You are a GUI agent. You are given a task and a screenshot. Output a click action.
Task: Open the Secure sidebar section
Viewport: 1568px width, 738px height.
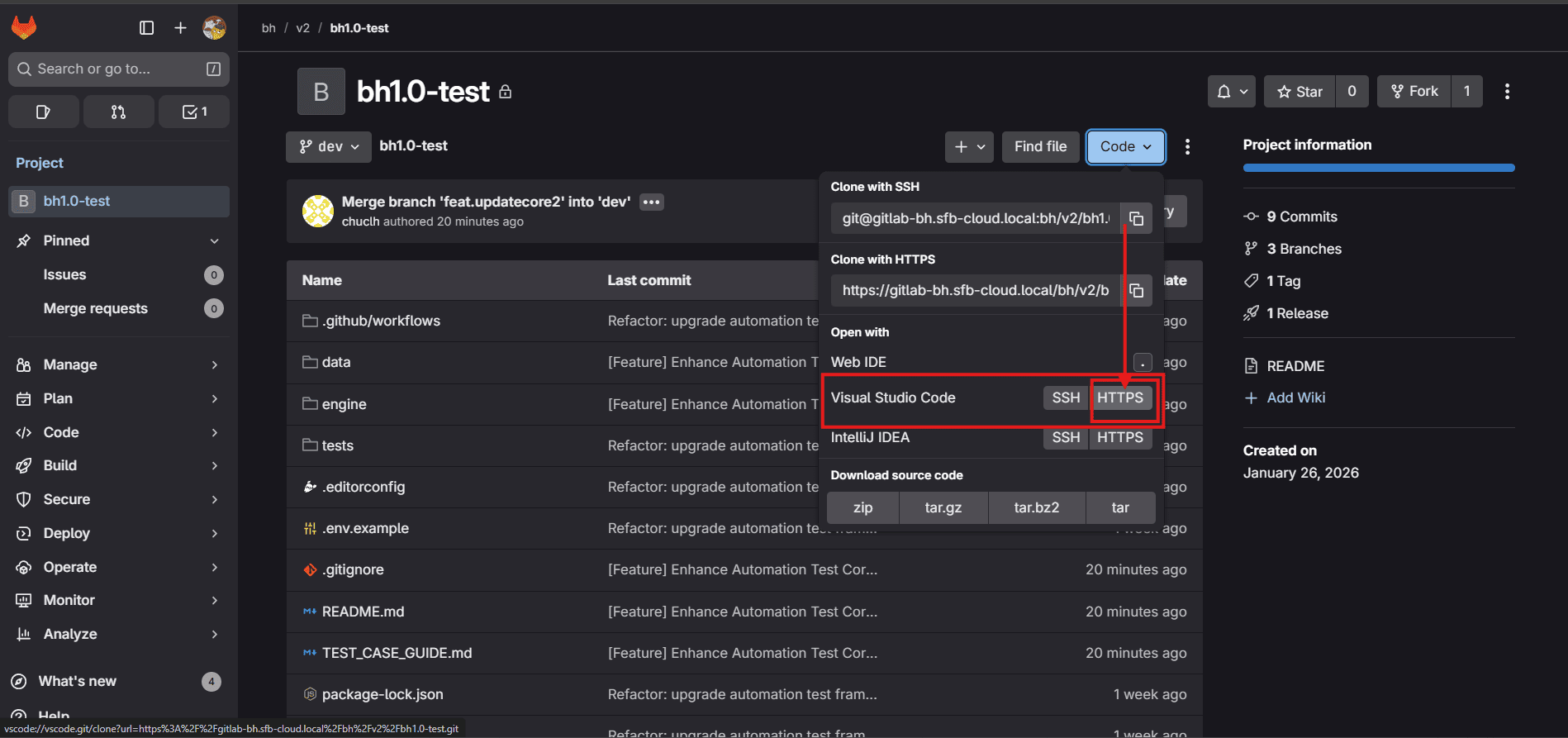pos(119,499)
